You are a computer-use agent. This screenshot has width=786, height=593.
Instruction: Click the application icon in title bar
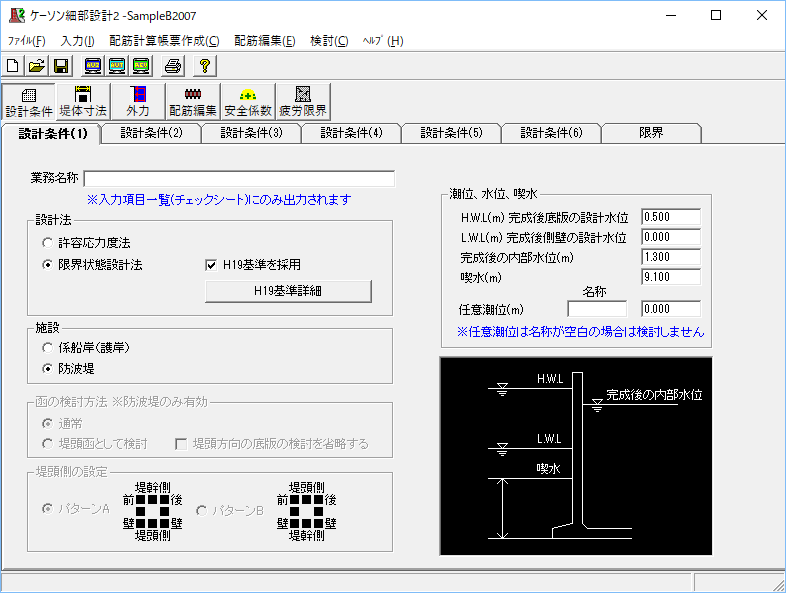click(x=17, y=15)
